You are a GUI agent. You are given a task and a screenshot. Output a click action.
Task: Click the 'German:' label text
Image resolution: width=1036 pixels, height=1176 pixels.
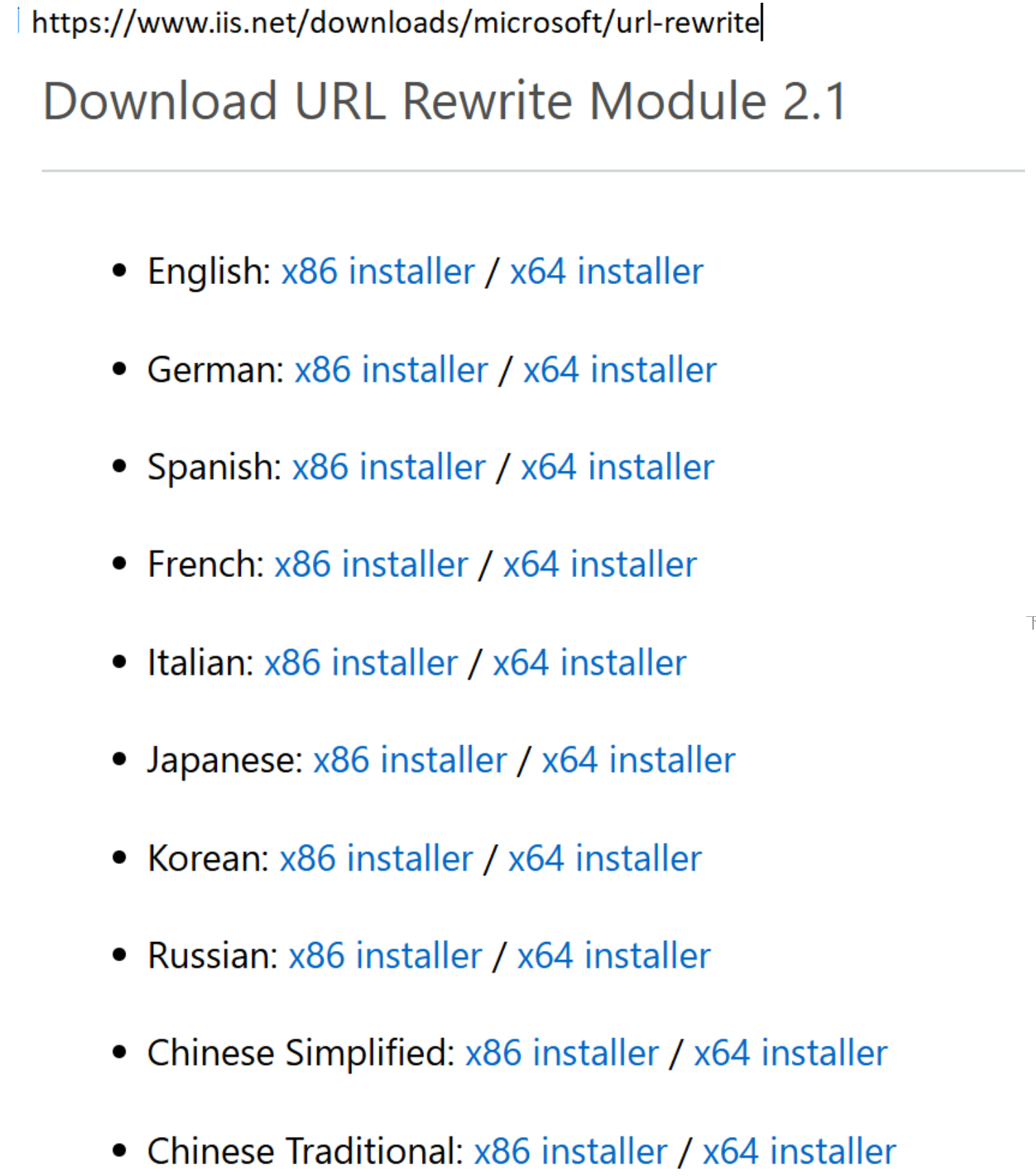[216, 370]
